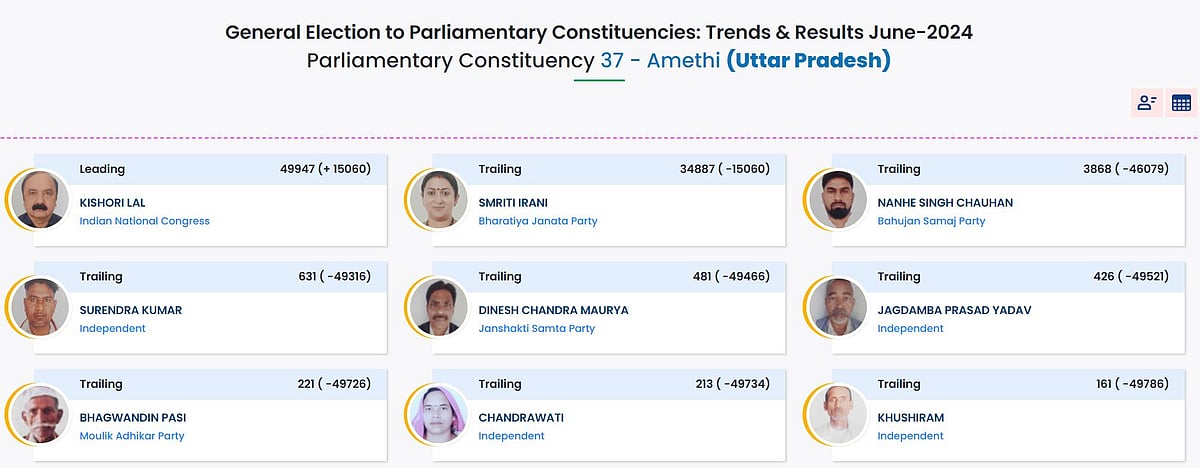Click the Moulik Adhikar Party label
The image size is (1200, 468).
coord(132,436)
